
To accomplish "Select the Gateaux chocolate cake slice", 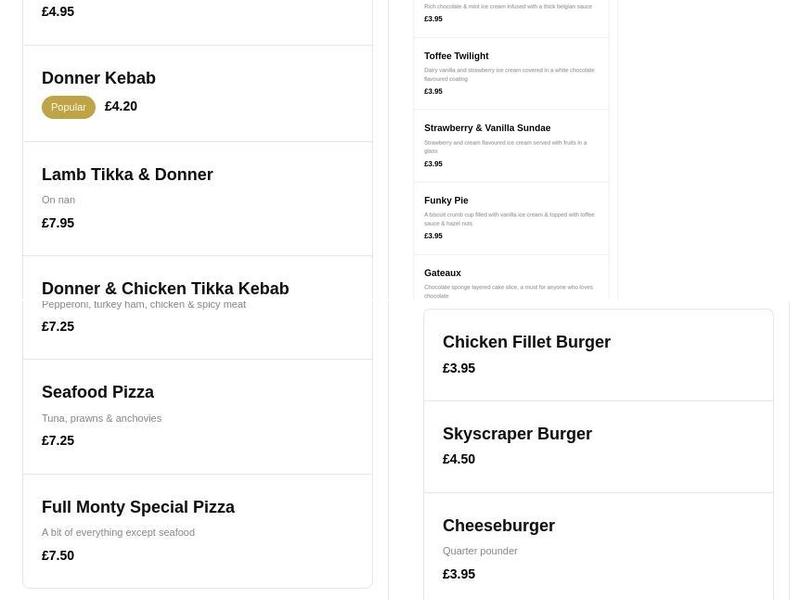I will point(440,272).
